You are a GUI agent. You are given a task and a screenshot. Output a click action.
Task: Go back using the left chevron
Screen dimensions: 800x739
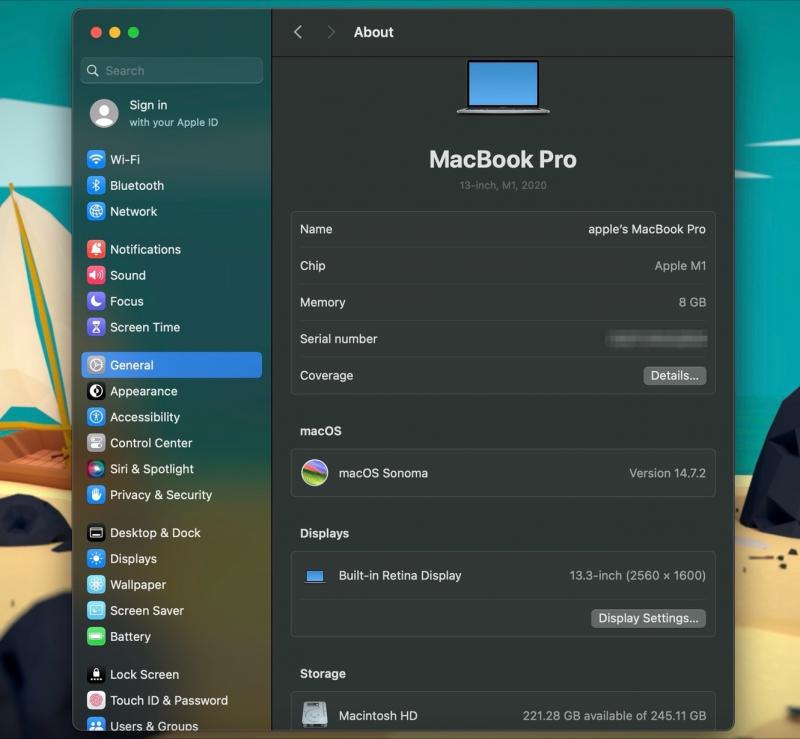tap(298, 32)
